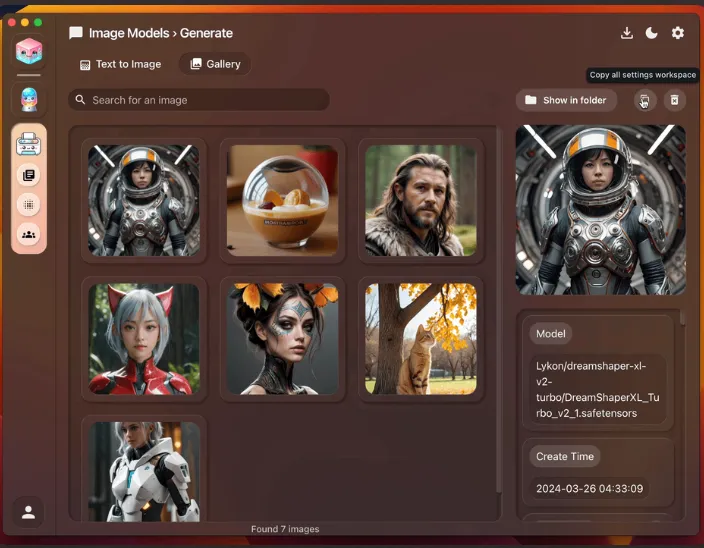704x548 pixels.
Task: Click the download icon in the header
Action: [627, 33]
